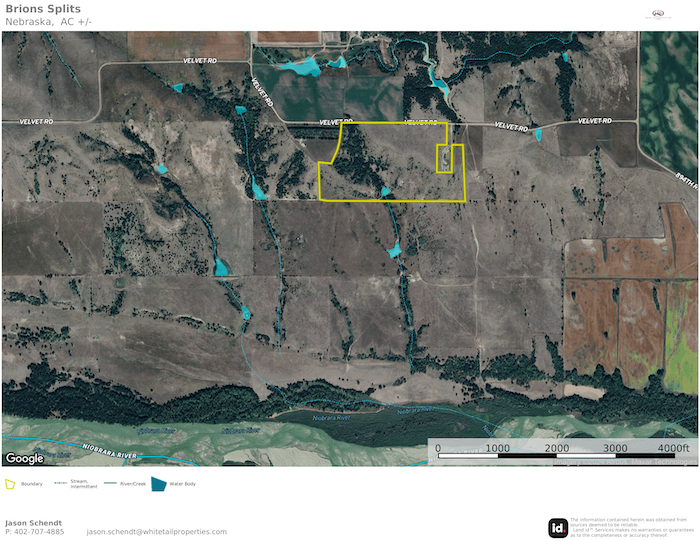Click the Brions Splits map title
The height and width of the screenshot is (541, 700).
pyautogui.click(x=43, y=9)
